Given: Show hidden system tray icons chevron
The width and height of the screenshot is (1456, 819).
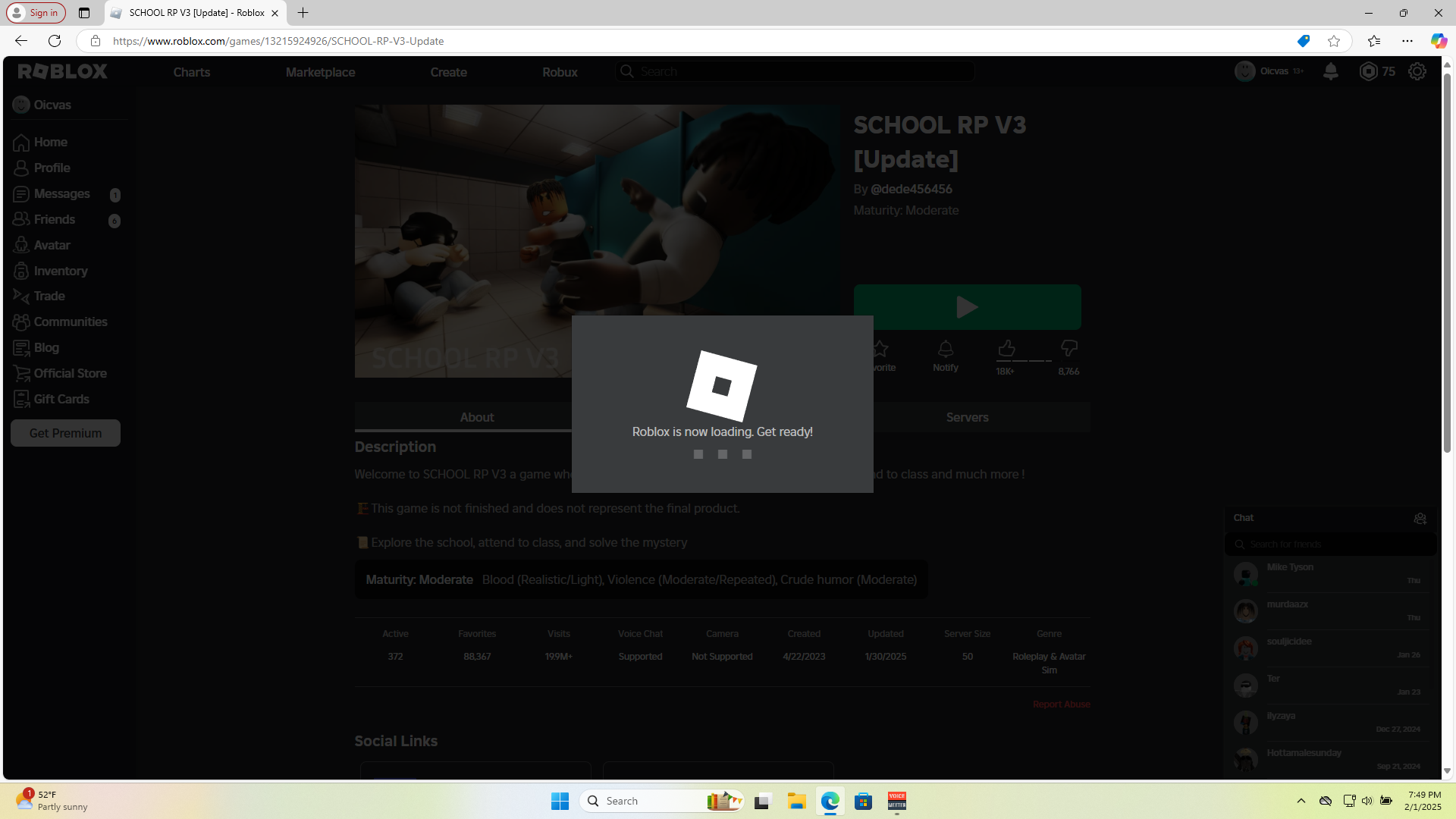Looking at the screenshot, I should [1301, 801].
